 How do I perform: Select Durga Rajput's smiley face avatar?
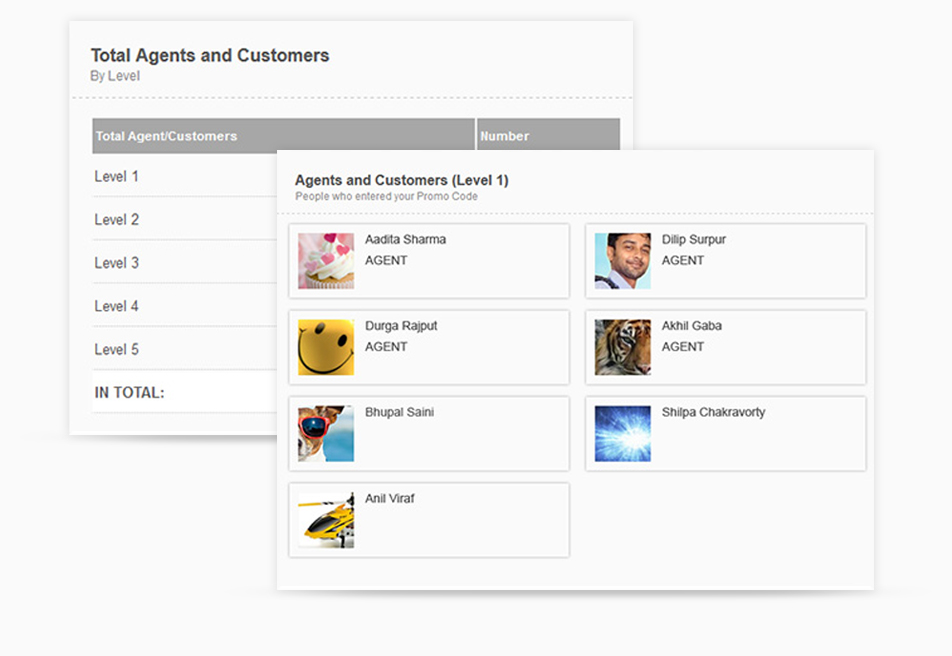[326, 347]
